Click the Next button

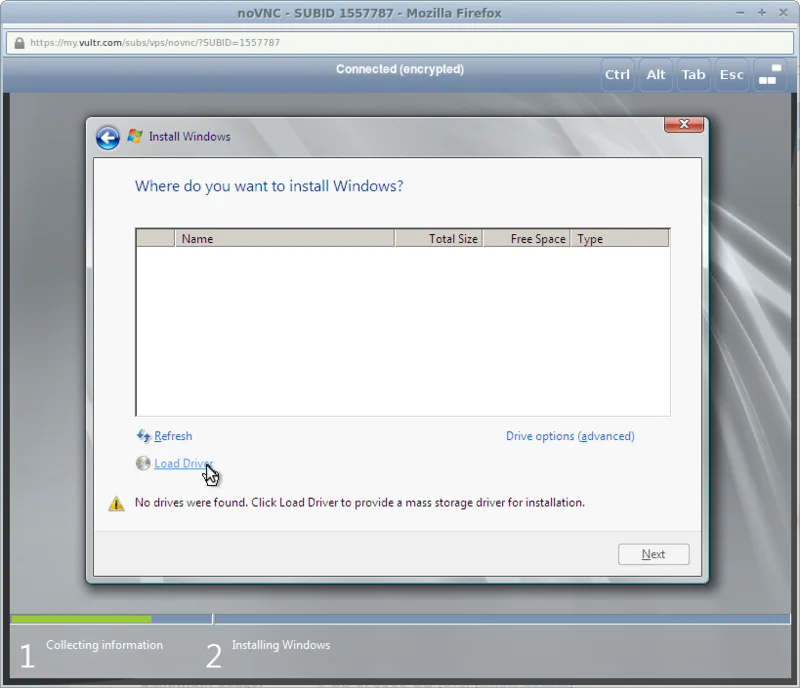click(653, 554)
